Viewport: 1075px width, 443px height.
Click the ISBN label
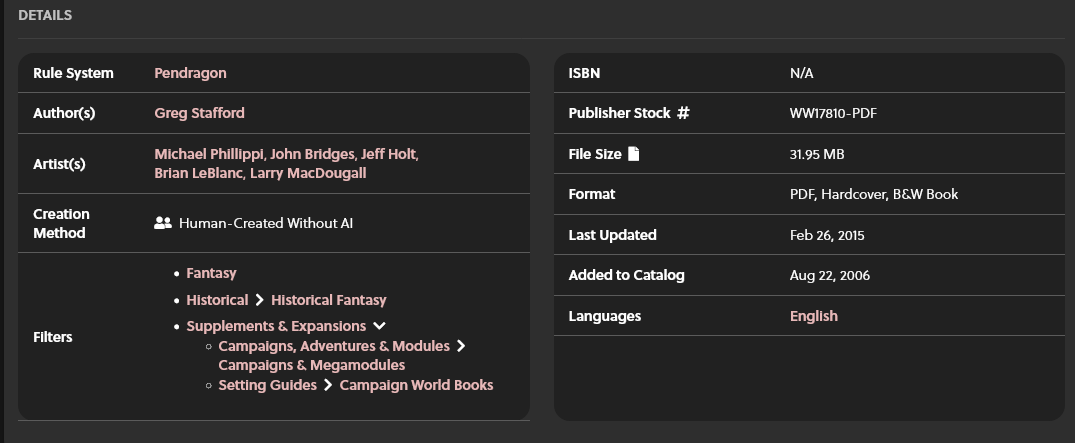point(584,73)
